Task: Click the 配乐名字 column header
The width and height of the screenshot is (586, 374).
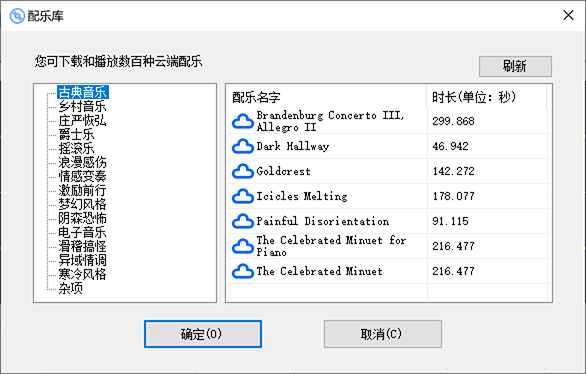Action: point(327,97)
